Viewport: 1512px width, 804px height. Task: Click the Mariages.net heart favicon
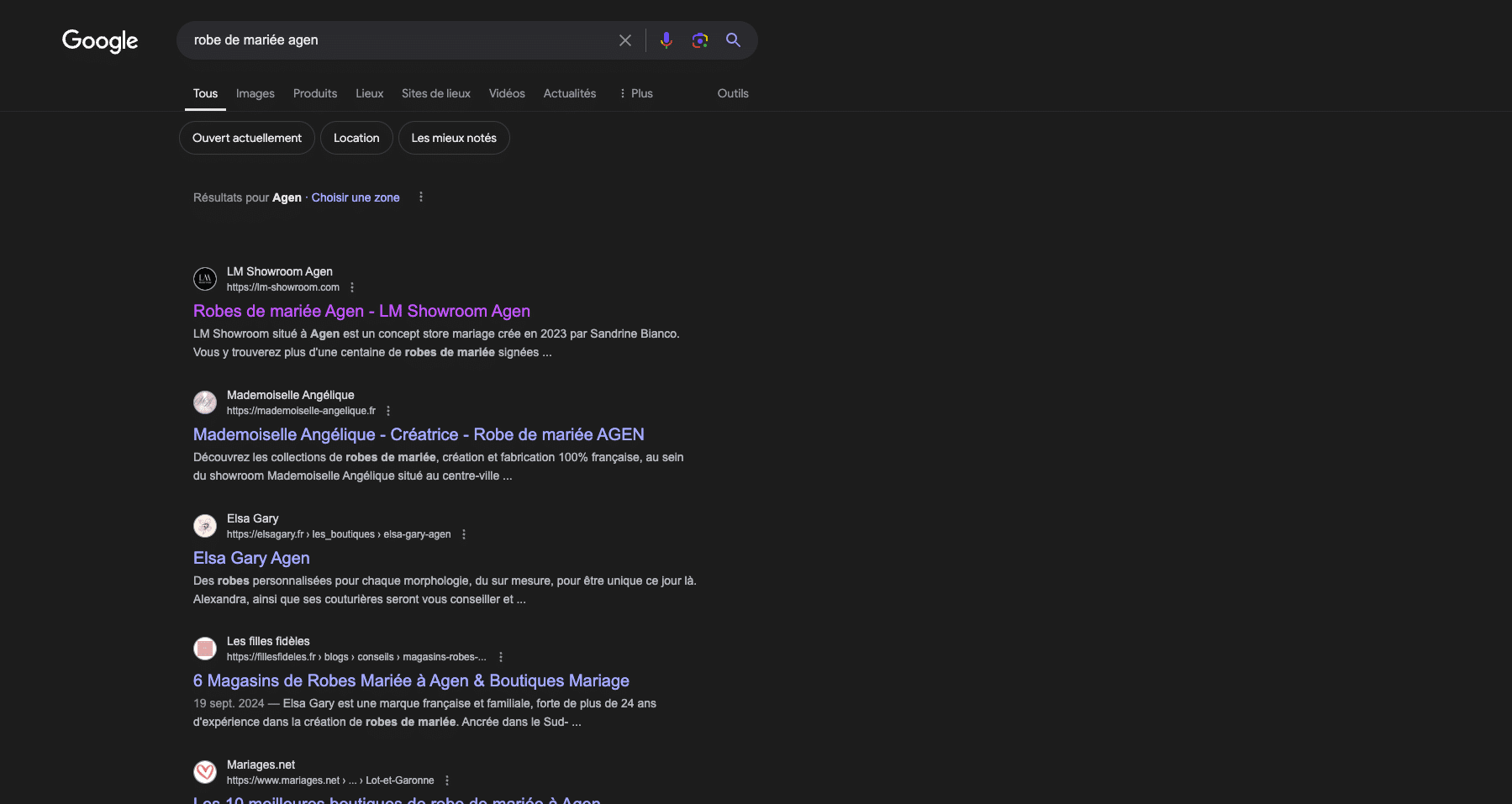[x=205, y=772]
